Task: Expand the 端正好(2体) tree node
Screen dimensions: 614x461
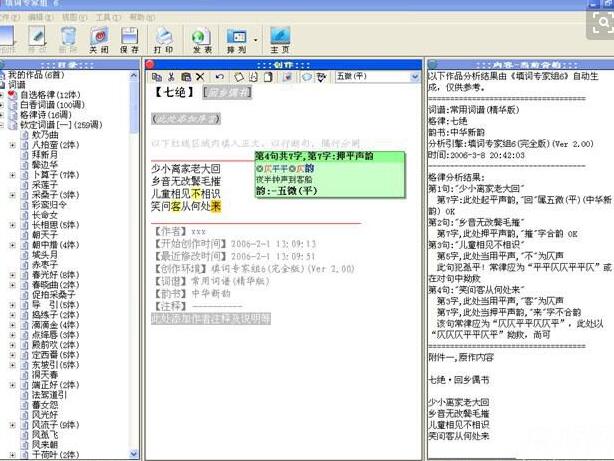Action: click(13, 385)
